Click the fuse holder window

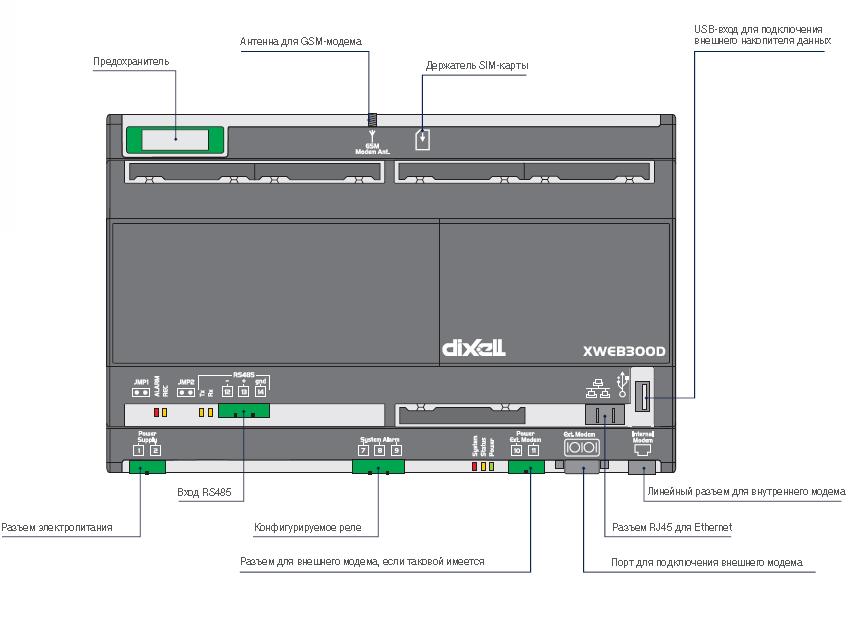[x=175, y=140]
